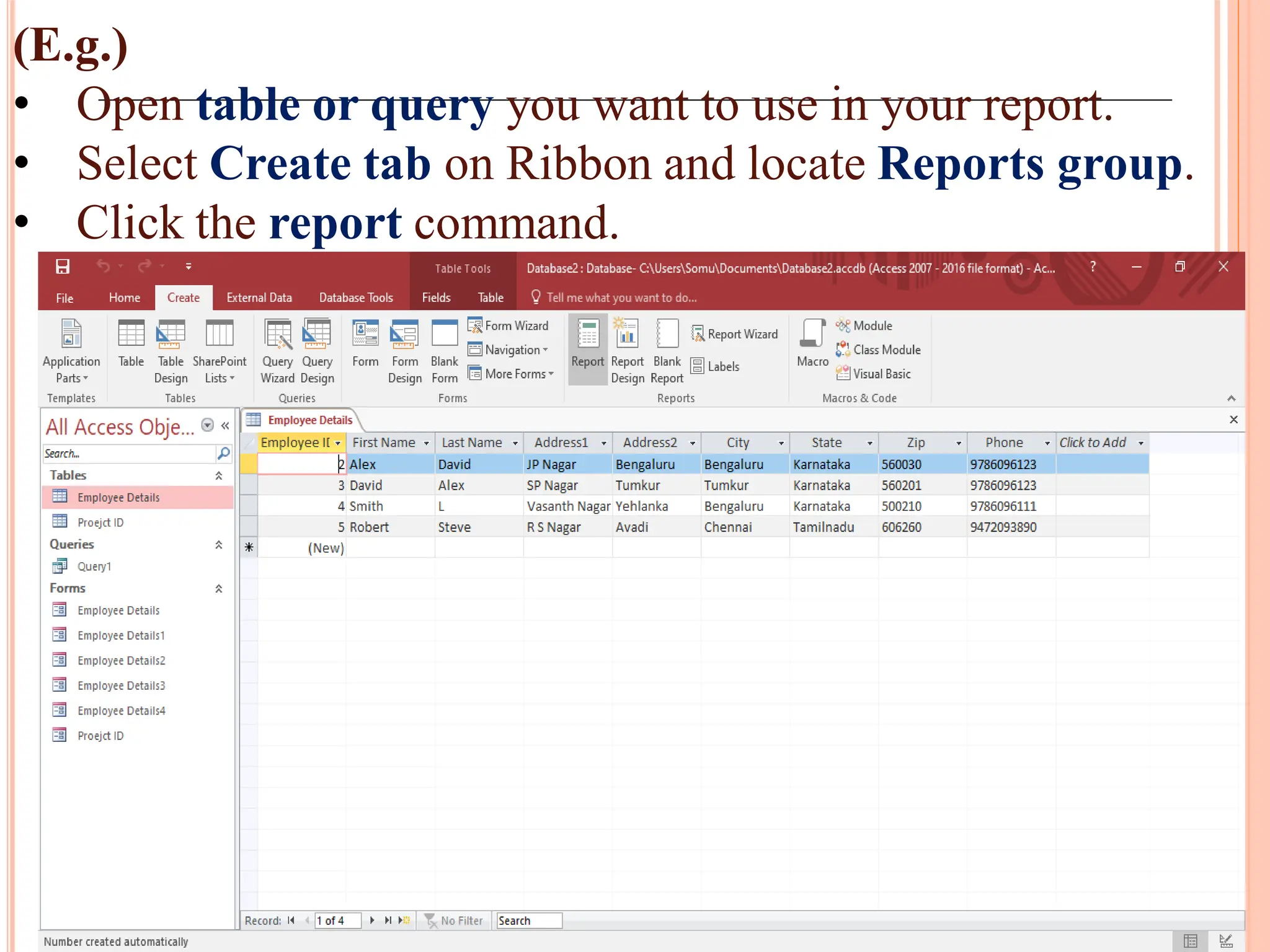1270x952 pixels.
Task: Click the record Search box at bottom
Action: pos(529,920)
